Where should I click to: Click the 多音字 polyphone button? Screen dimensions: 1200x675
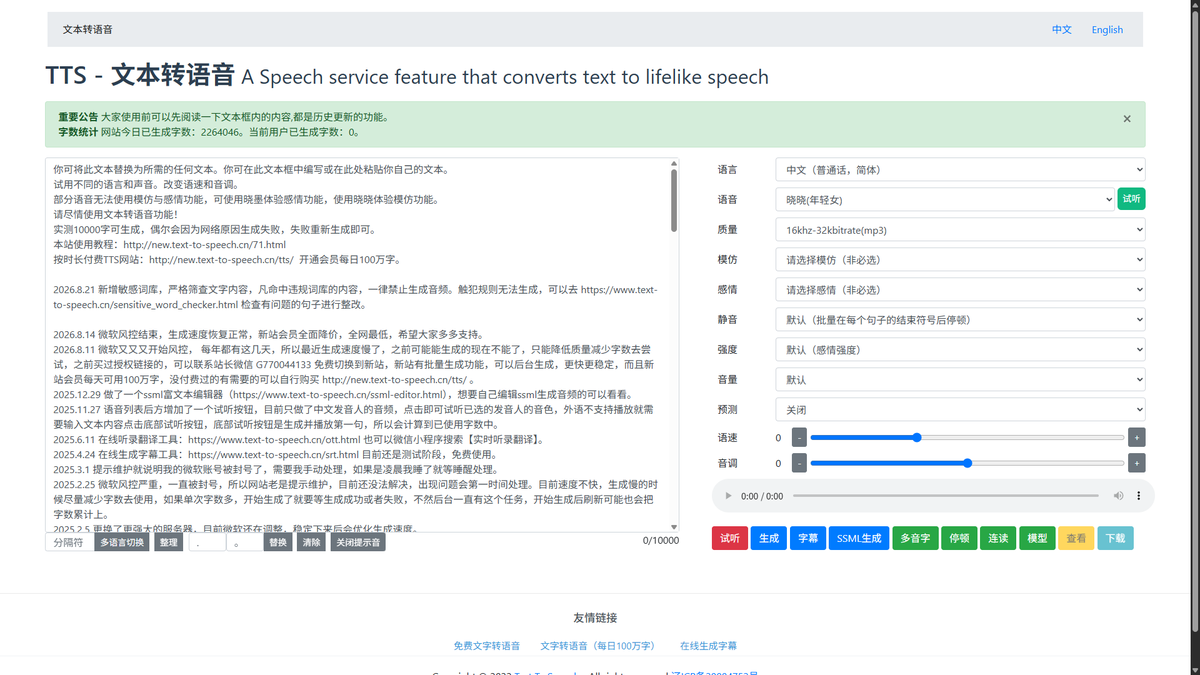[916, 538]
